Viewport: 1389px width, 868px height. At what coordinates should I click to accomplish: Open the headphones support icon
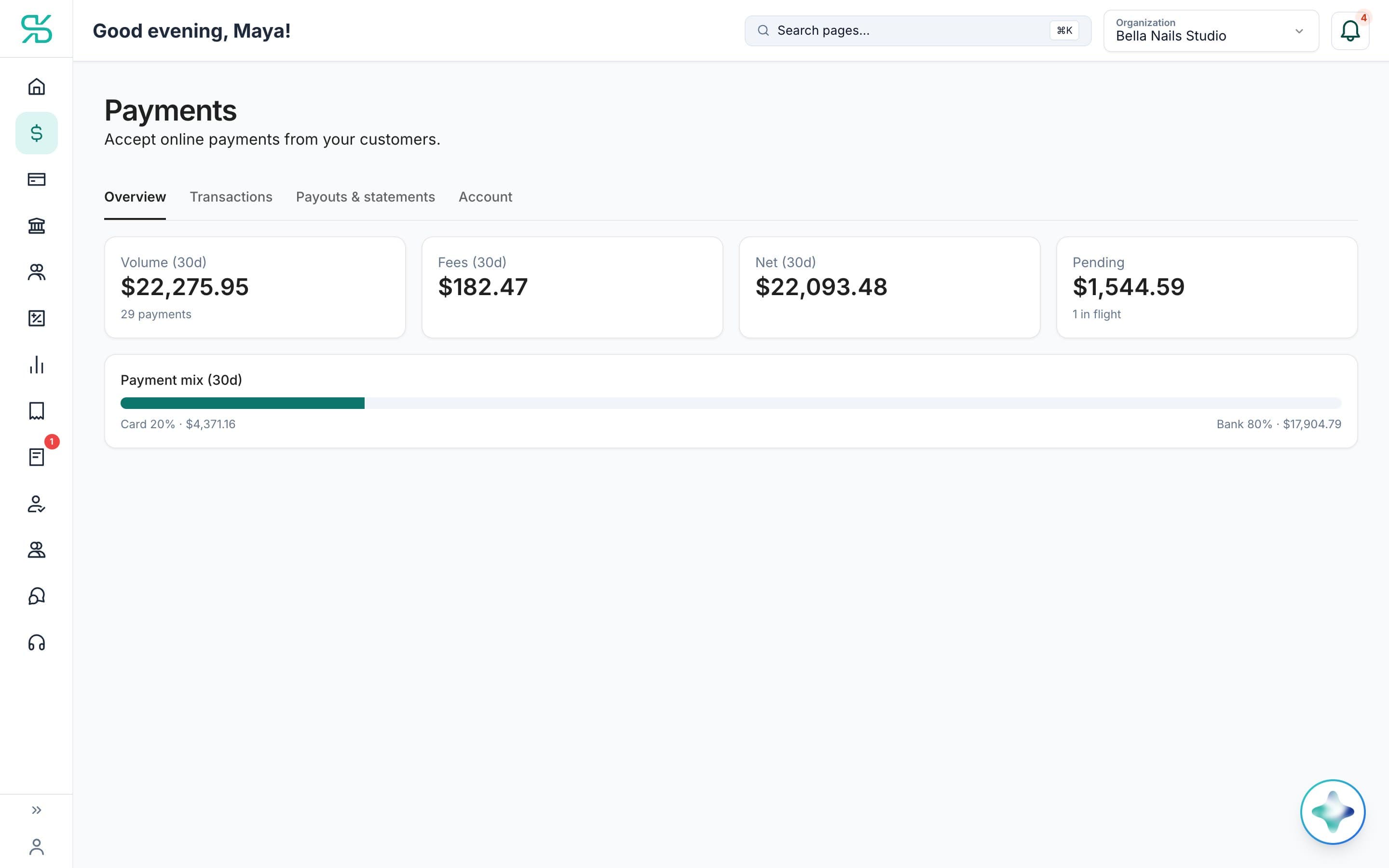pyautogui.click(x=36, y=642)
